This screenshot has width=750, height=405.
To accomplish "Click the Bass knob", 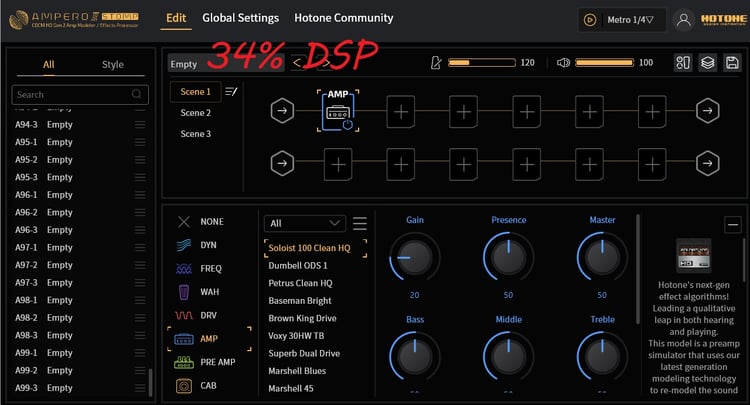I will tap(414, 357).
